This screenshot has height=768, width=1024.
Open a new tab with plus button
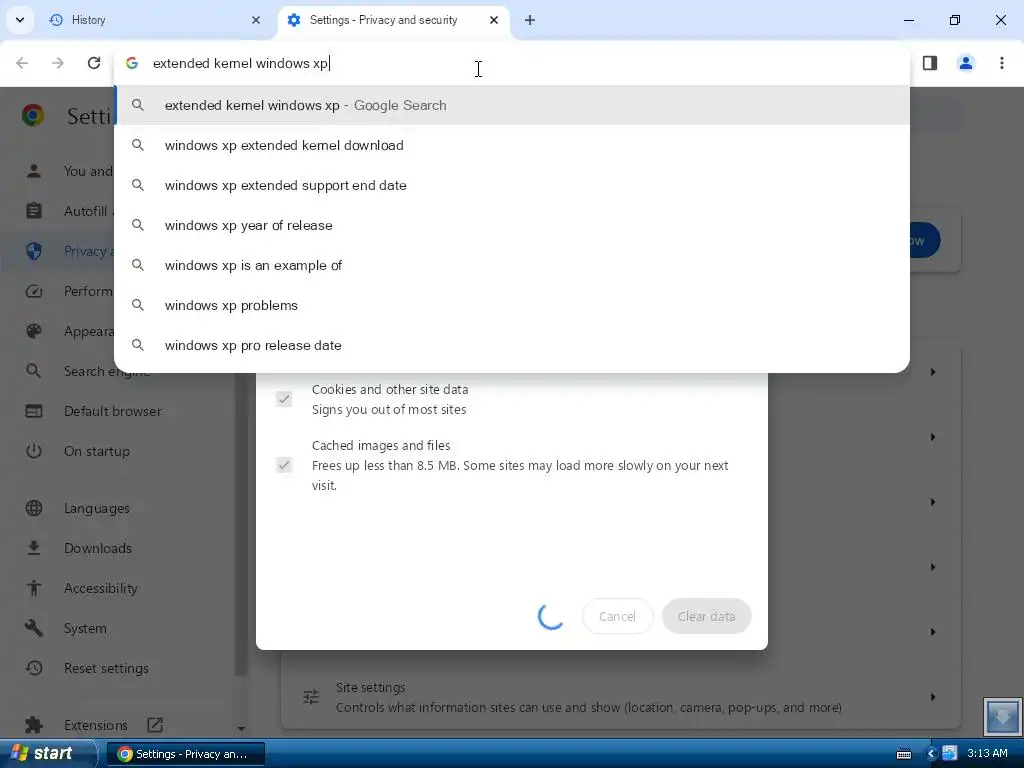point(530,20)
